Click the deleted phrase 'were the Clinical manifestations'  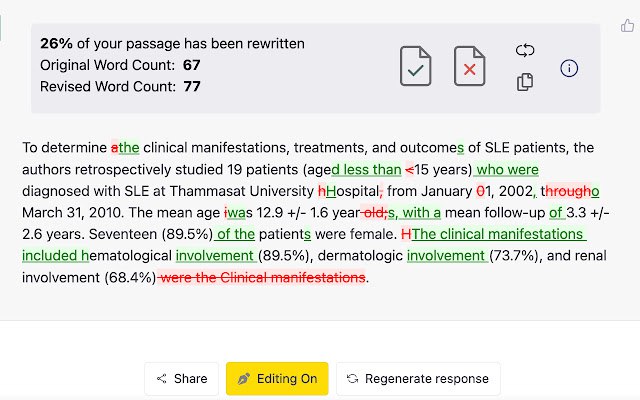263,277
